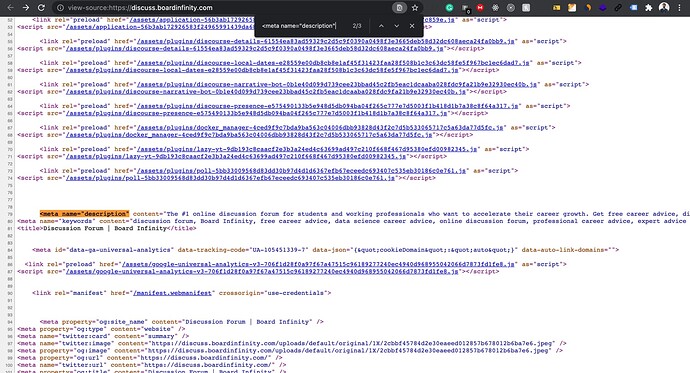Open the extension with the 0 badge
The image size is (690, 373).
coord(465,8)
